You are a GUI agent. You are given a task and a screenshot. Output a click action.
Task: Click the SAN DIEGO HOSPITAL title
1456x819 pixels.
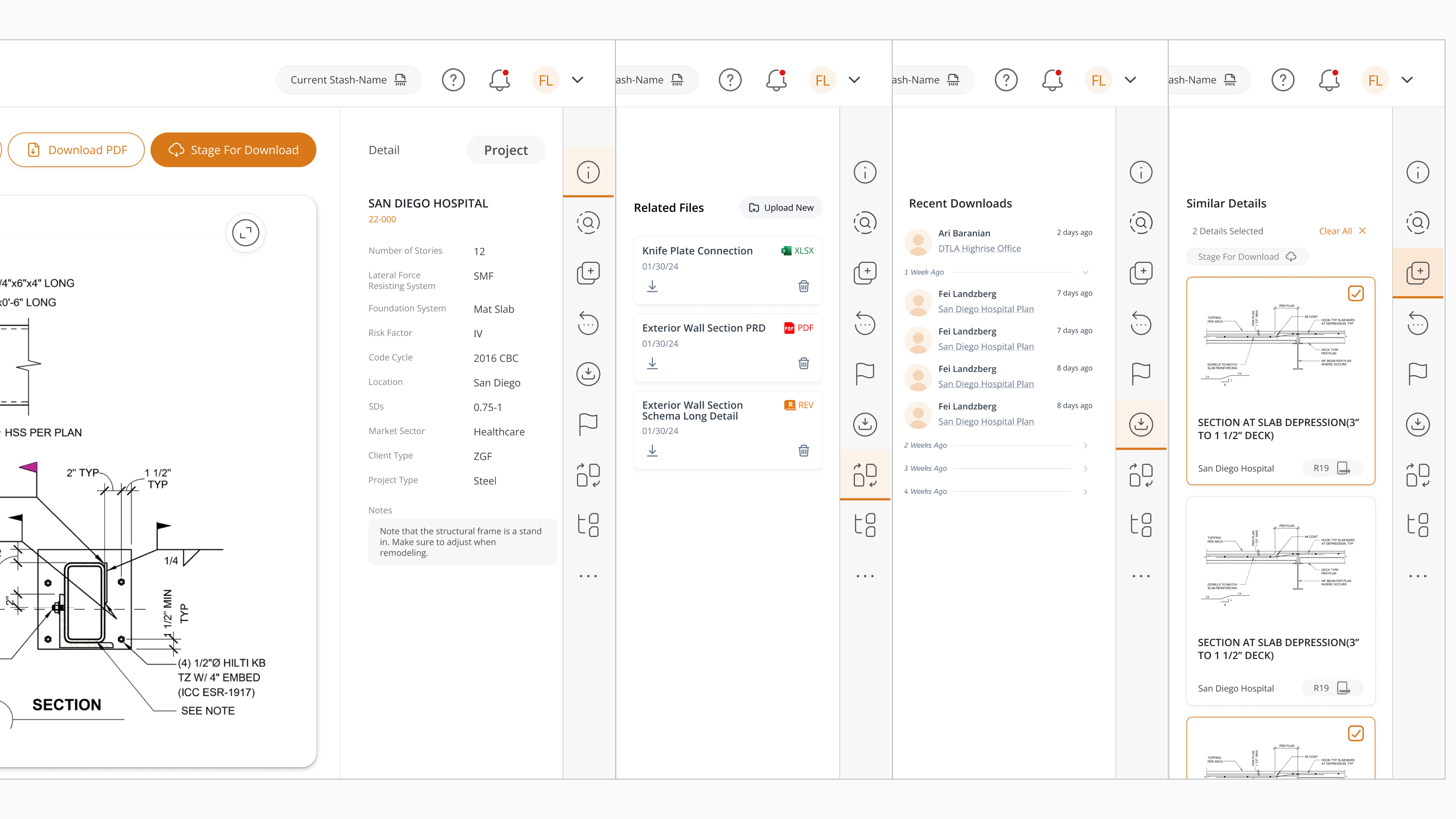pos(428,203)
